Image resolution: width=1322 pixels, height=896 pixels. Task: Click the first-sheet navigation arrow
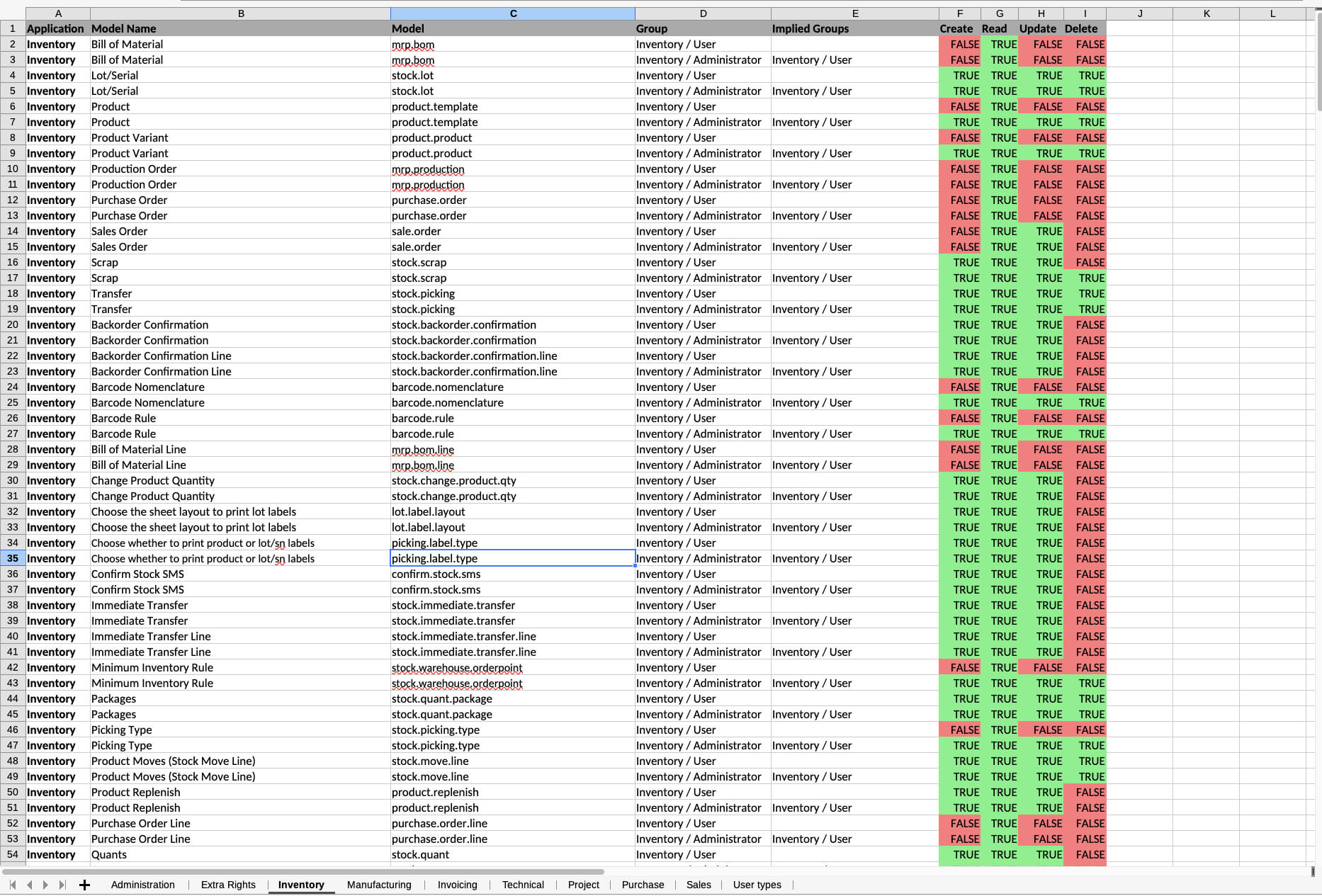[x=11, y=885]
